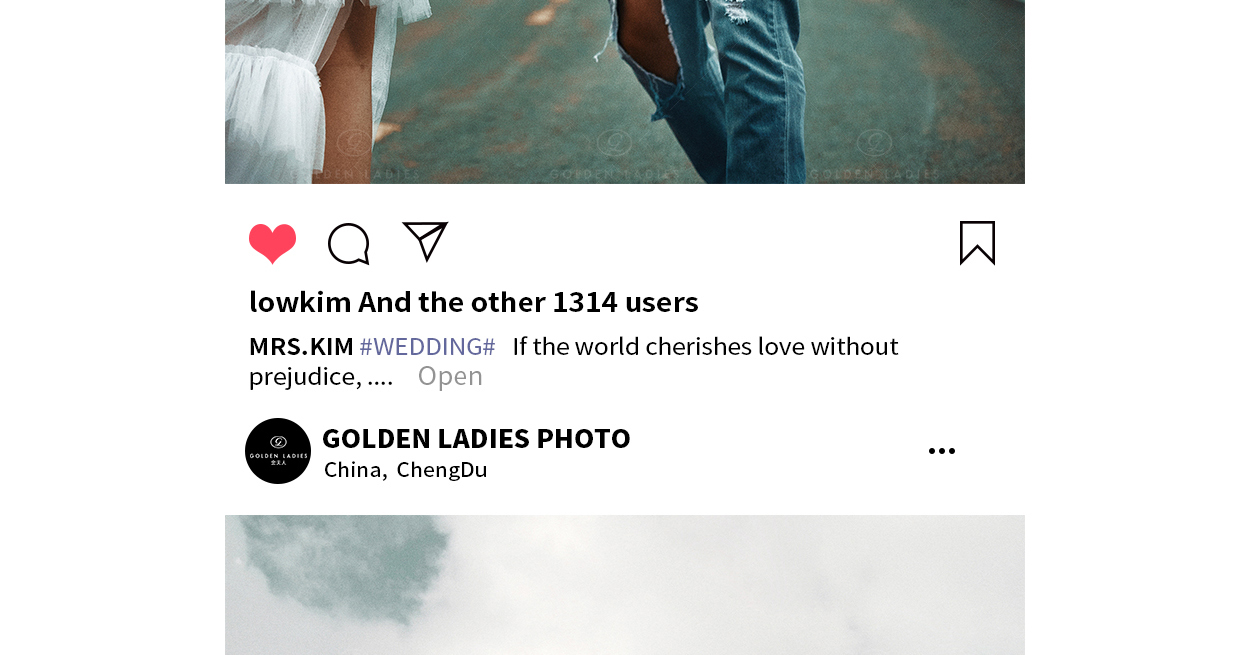Screen dimensions: 1250x655
Task: Open GOLDEN LADIES PHOTO account name
Action: click(x=476, y=438)
